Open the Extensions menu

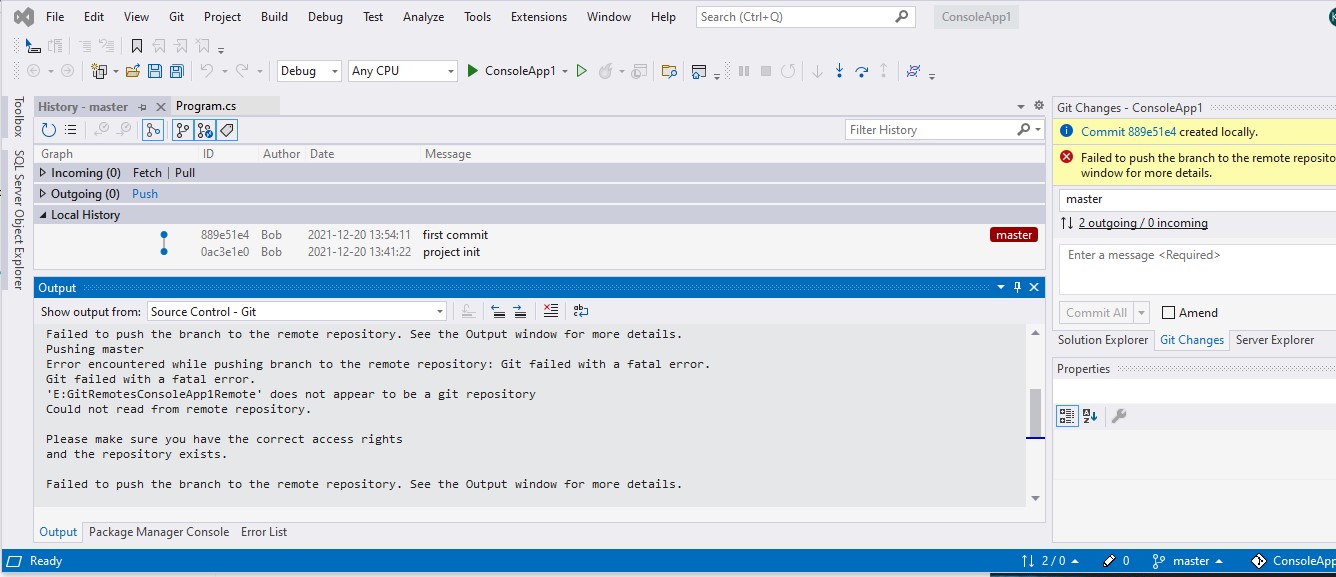(x=538, y=17)
